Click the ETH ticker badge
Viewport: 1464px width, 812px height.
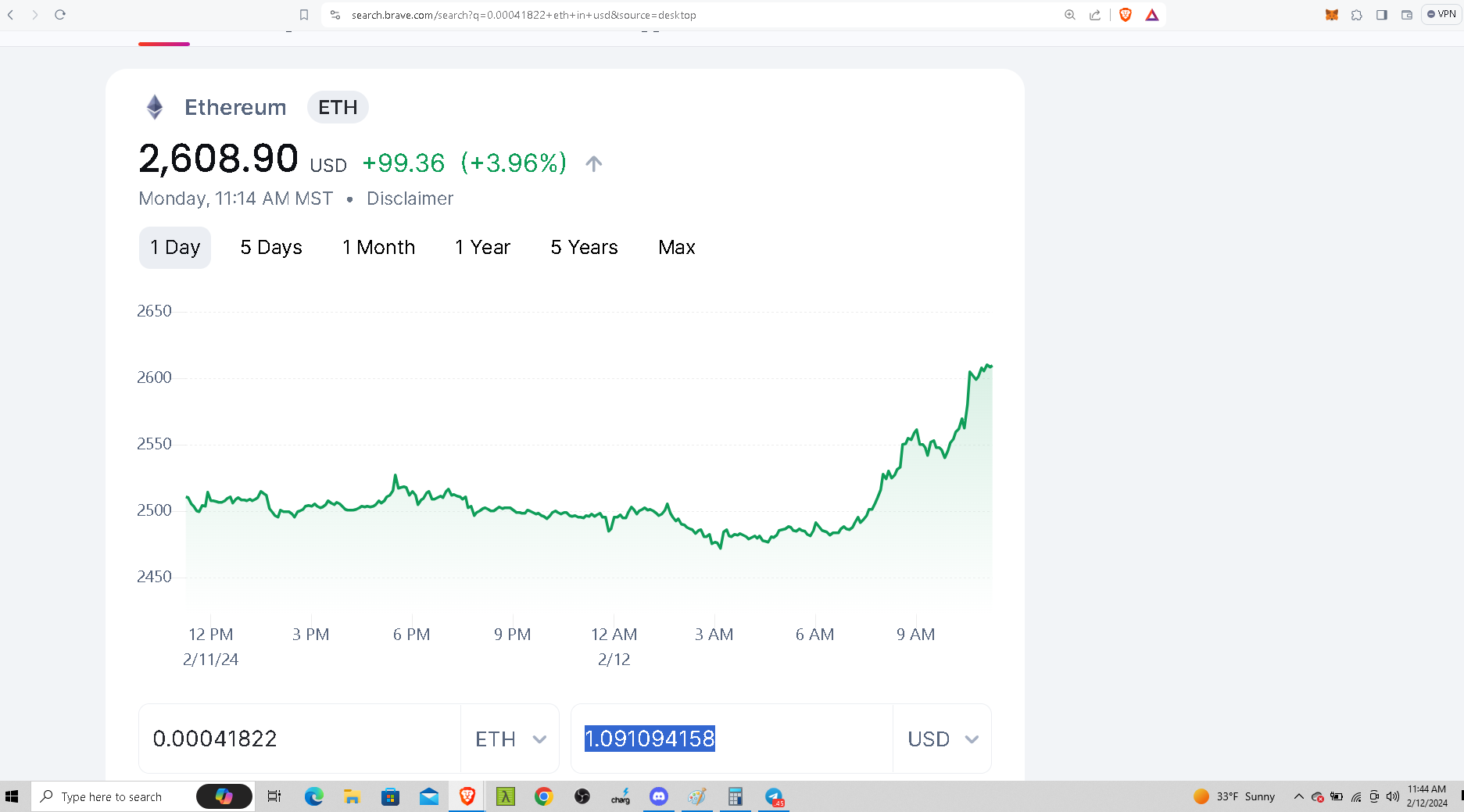pos(338,107)
